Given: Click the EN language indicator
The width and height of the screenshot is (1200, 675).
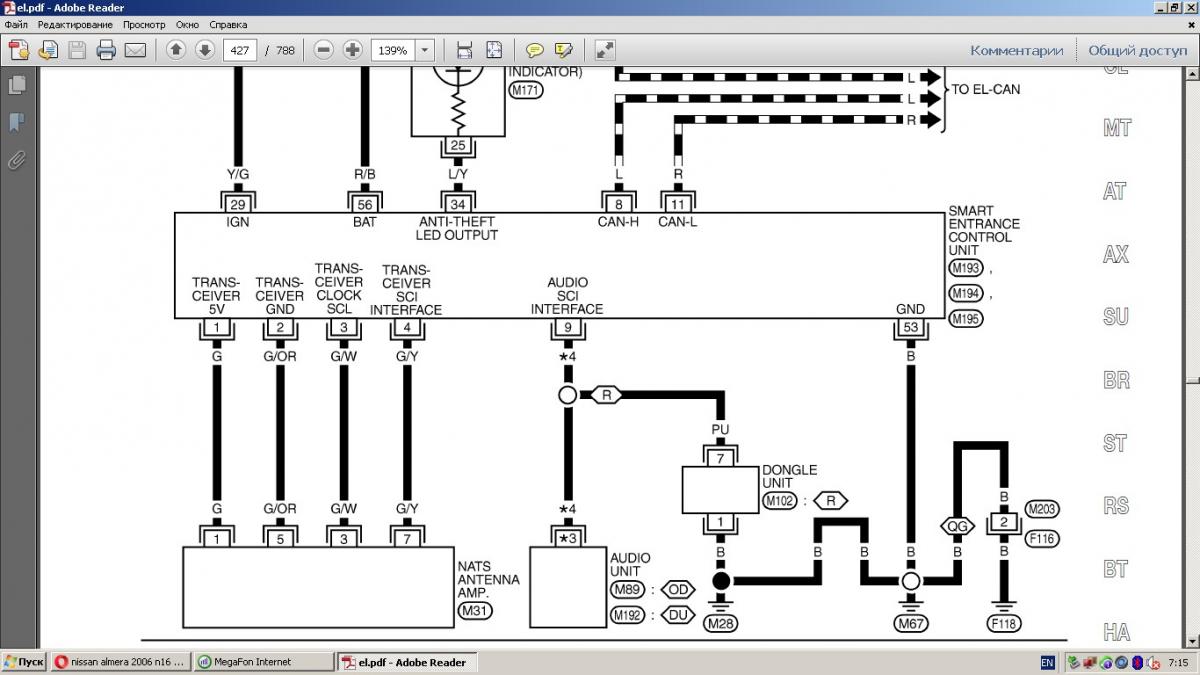Looking at the screenshot, I should tap(1047, 662).
